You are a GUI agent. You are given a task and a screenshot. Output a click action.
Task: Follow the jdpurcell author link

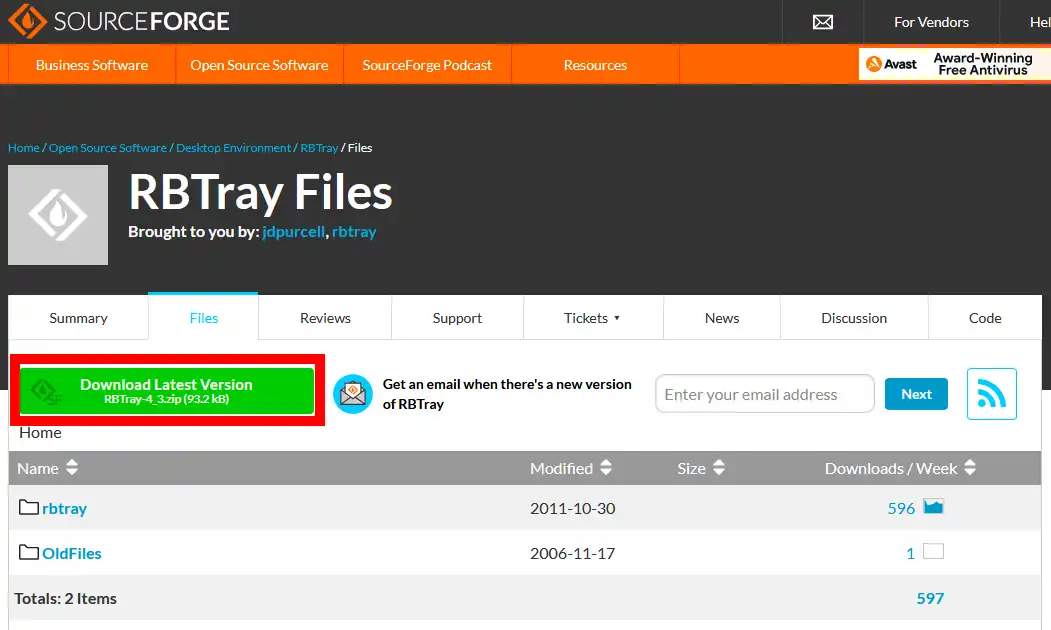click(294, 232)
